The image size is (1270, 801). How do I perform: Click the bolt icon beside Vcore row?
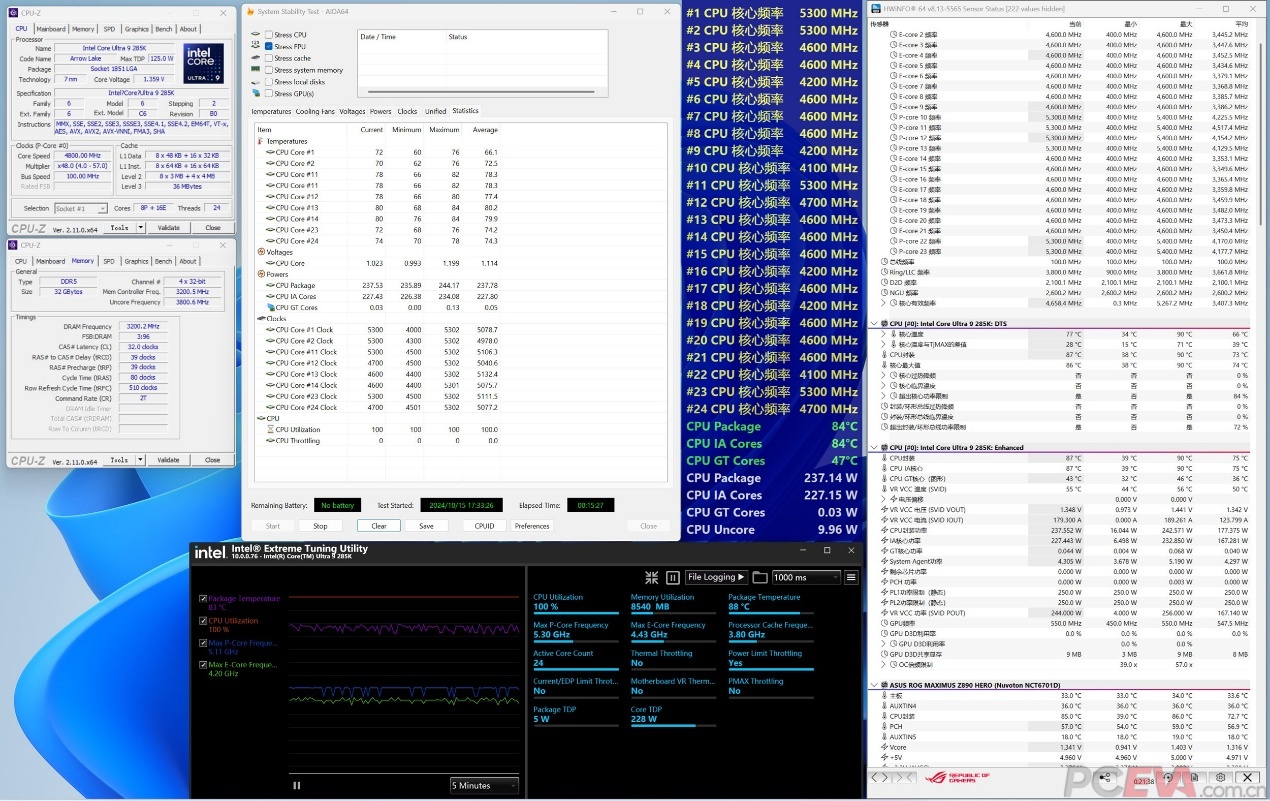point(884,747)
